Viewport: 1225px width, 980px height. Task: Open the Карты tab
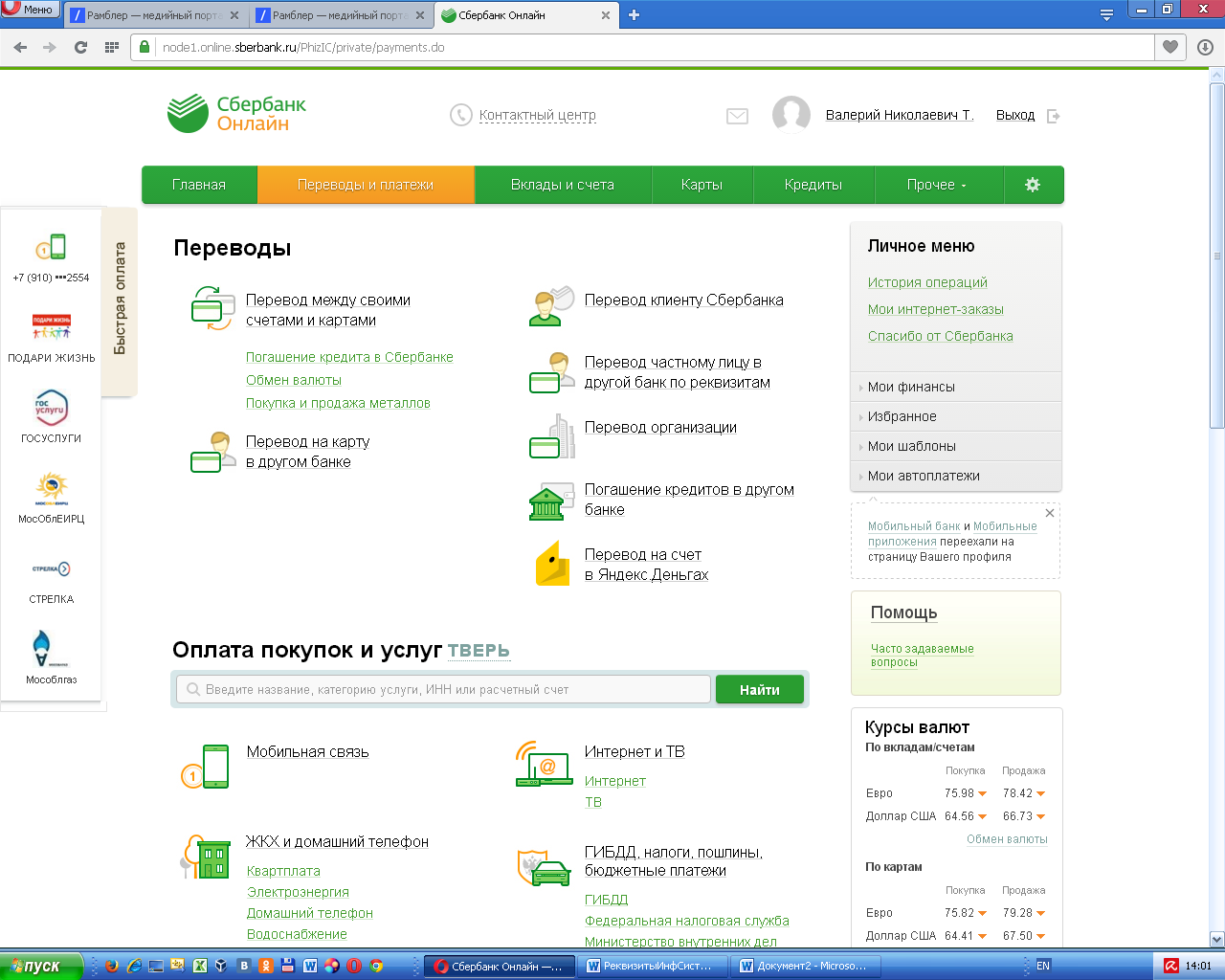pos(702,185)
